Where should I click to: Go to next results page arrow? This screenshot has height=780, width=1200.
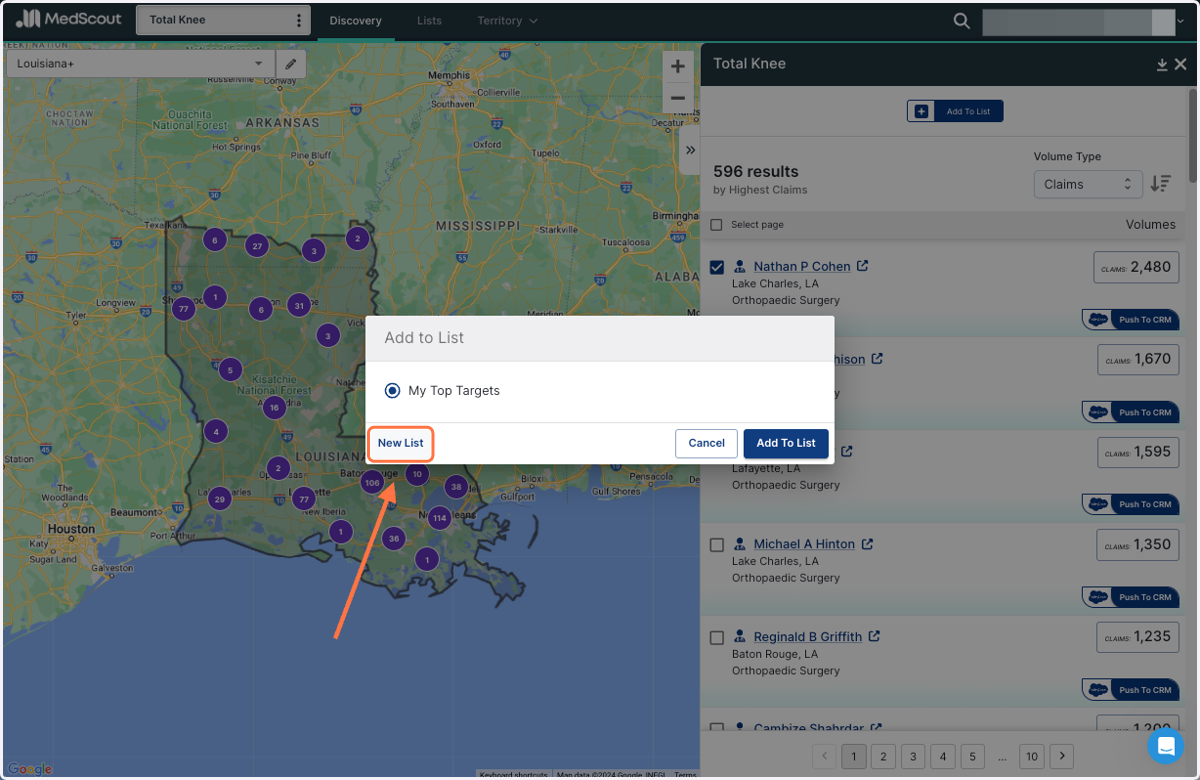[1062, 757]
